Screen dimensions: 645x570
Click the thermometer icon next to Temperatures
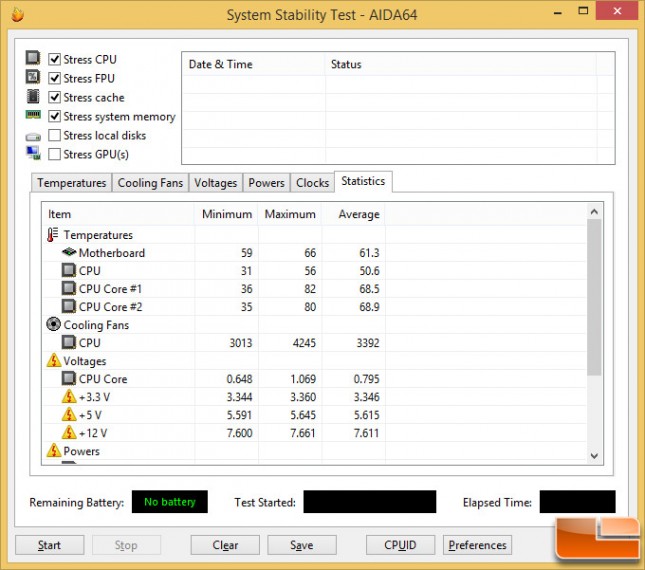(52, 235)
